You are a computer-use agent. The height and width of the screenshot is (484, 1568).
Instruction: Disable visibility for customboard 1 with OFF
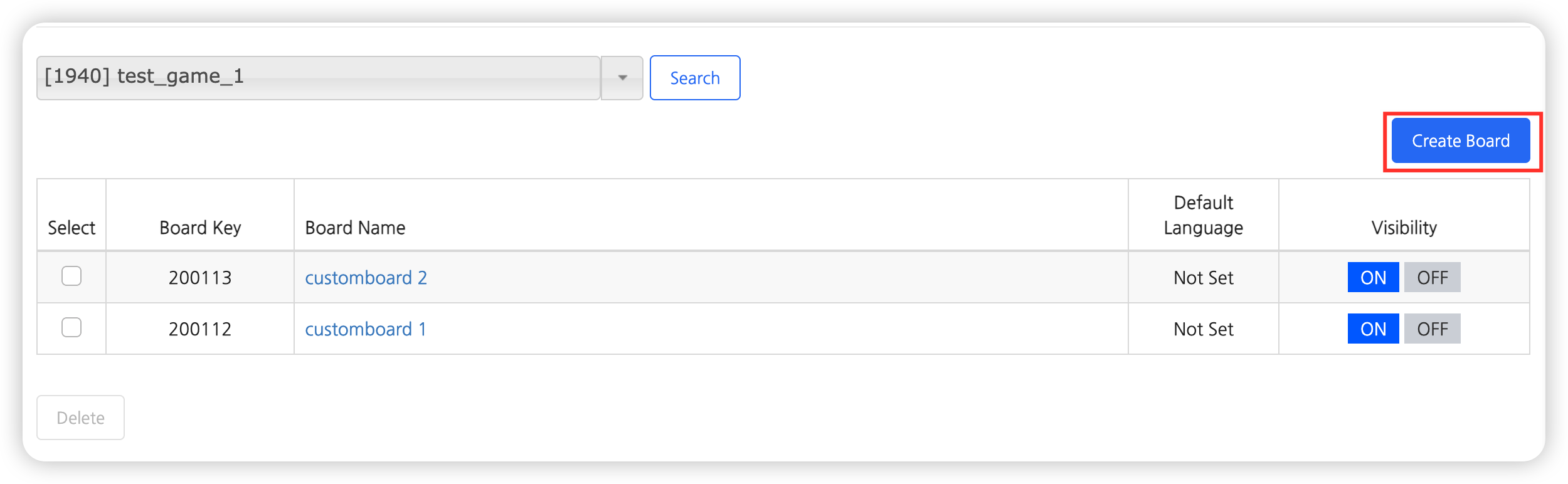click(1432, 329)
